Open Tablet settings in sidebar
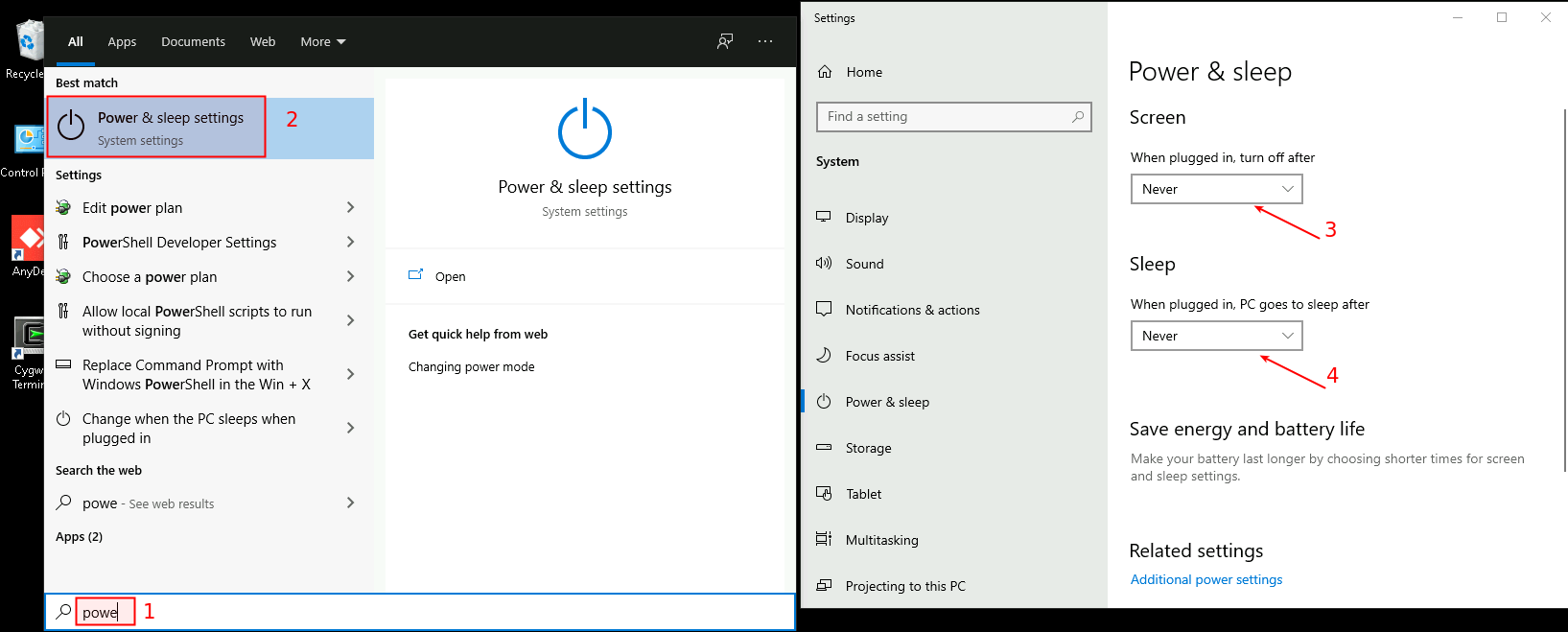The width and height of the screenshot is (1568, 632). pyautogui.click(x=863, y=494)
